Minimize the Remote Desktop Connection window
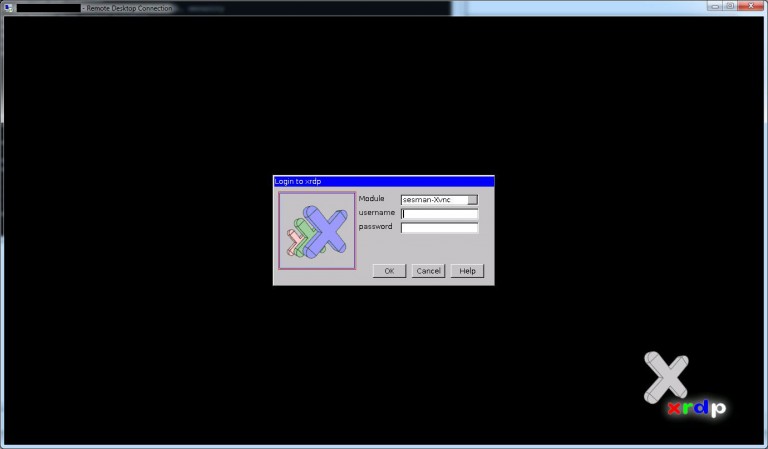The width and height of the screenshot is (768, 449). tap(715, 6)
